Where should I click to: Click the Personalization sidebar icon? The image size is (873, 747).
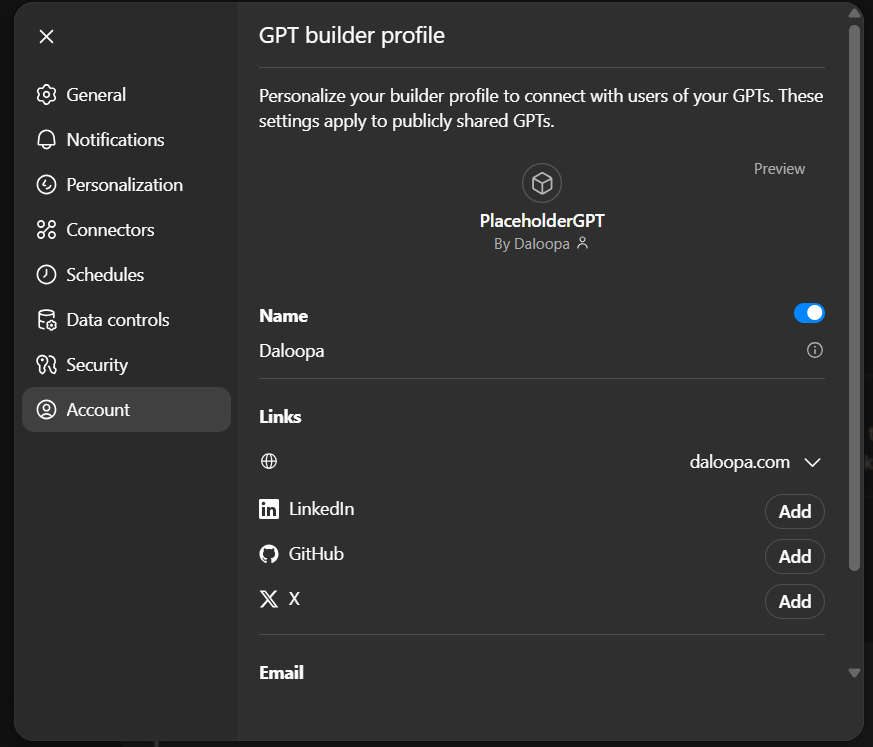(46, 185)
